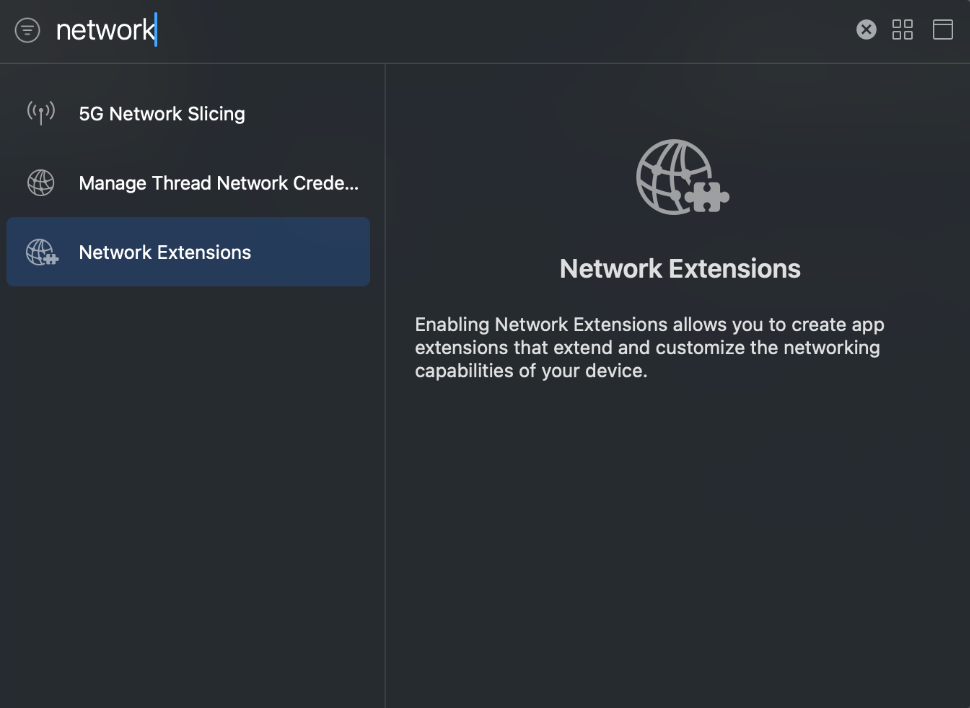The width and height of the screenshot is (970, 708).
Task: Click the 5G antenna signal icon
Action: coord(41,113)
